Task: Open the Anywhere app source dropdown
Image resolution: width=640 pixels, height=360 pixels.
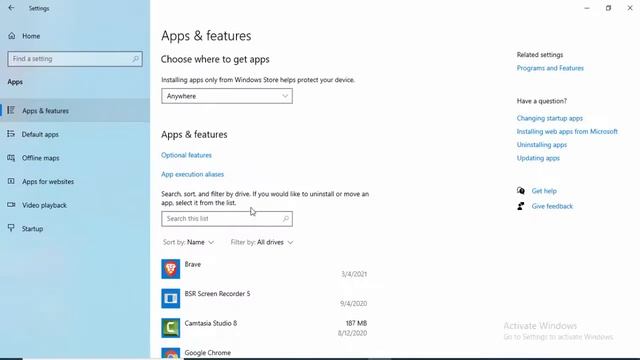Action: coord(227,96)
